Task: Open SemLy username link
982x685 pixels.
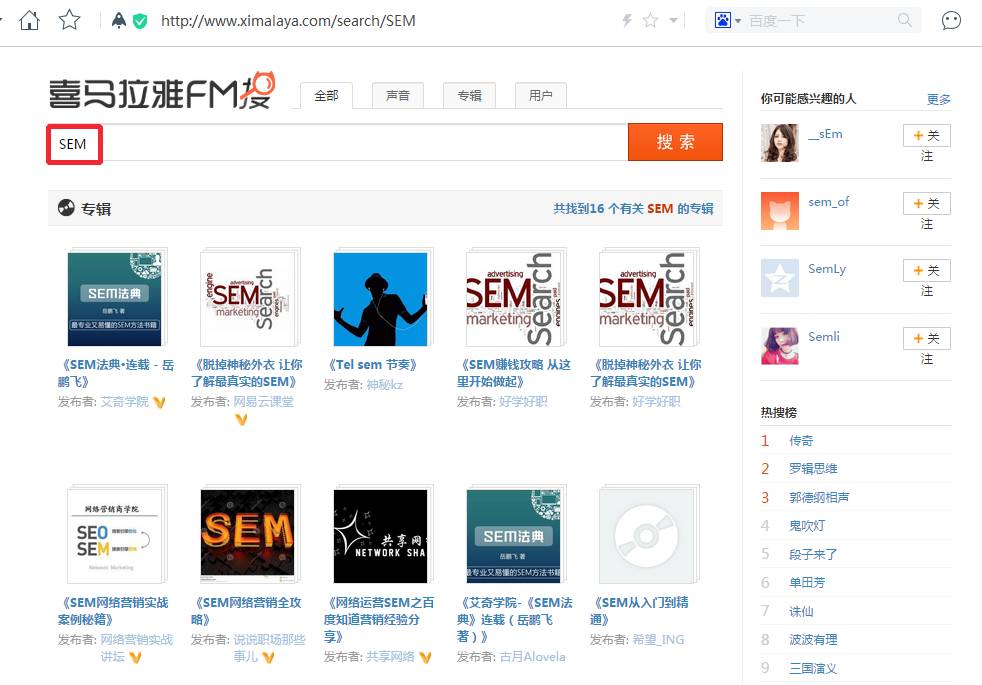Action: [x=827, y=269]
